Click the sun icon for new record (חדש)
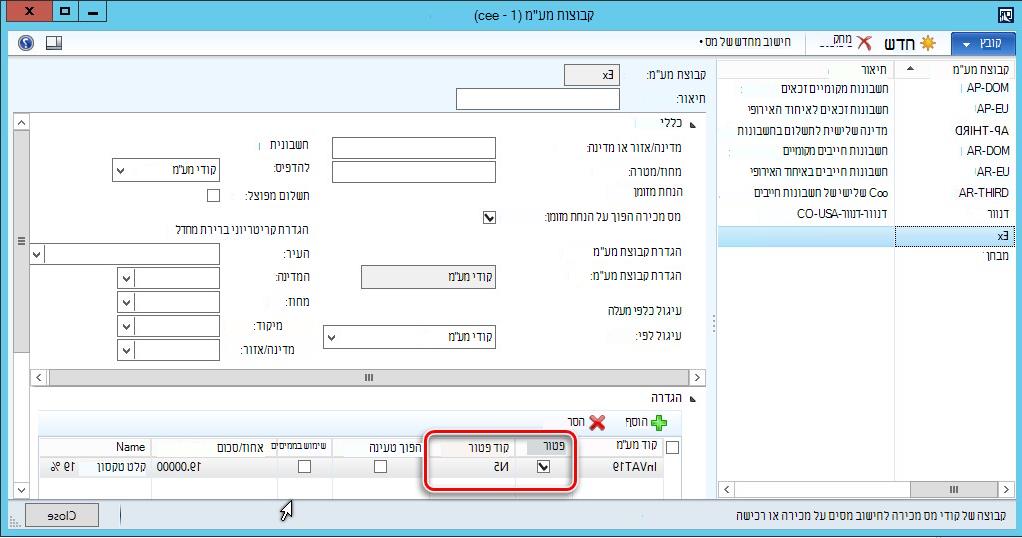The image size is (1022, 538). [x=927, y=43]
